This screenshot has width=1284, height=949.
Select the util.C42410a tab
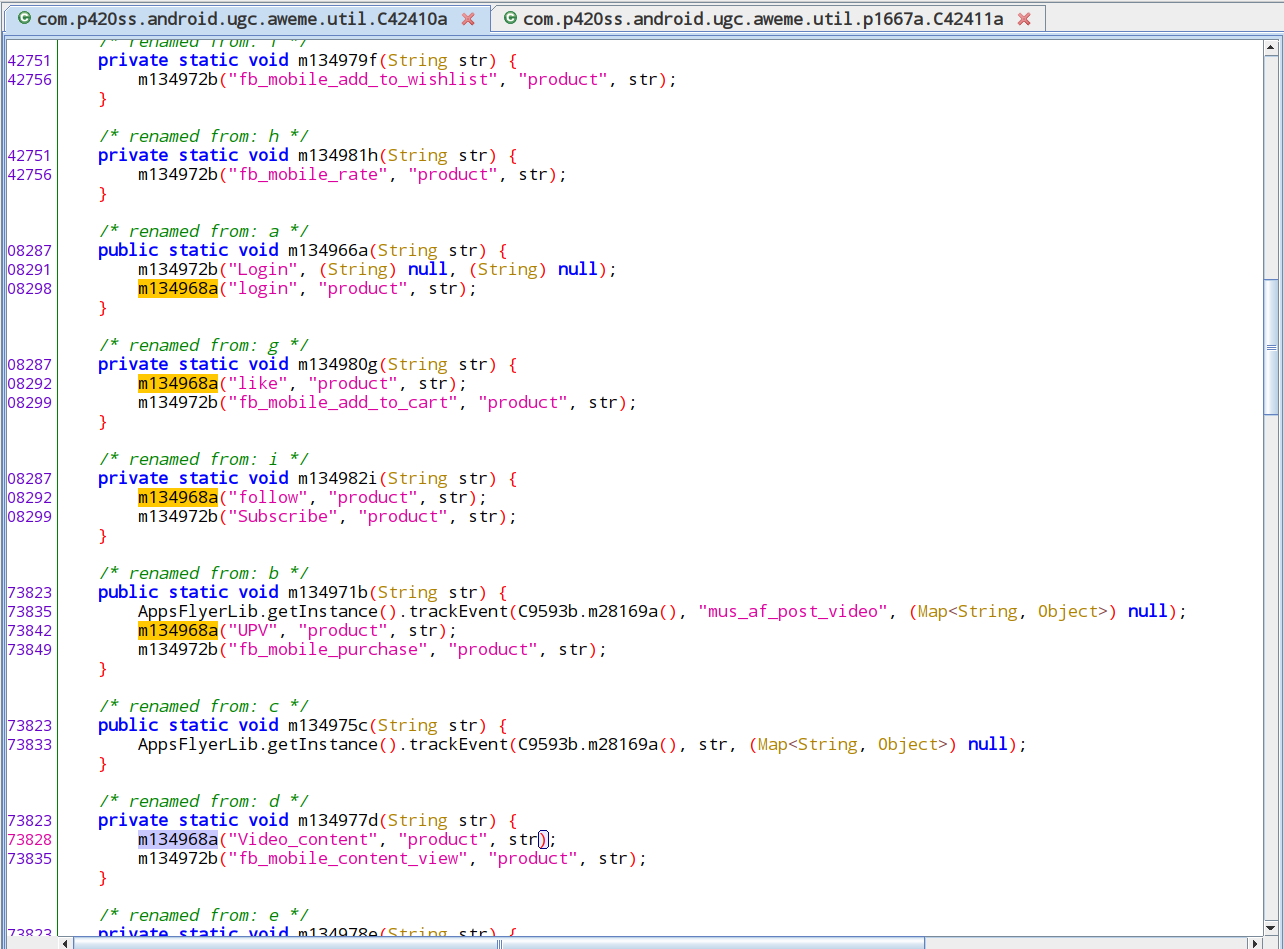pyautogui.click(x=242, y=19)
